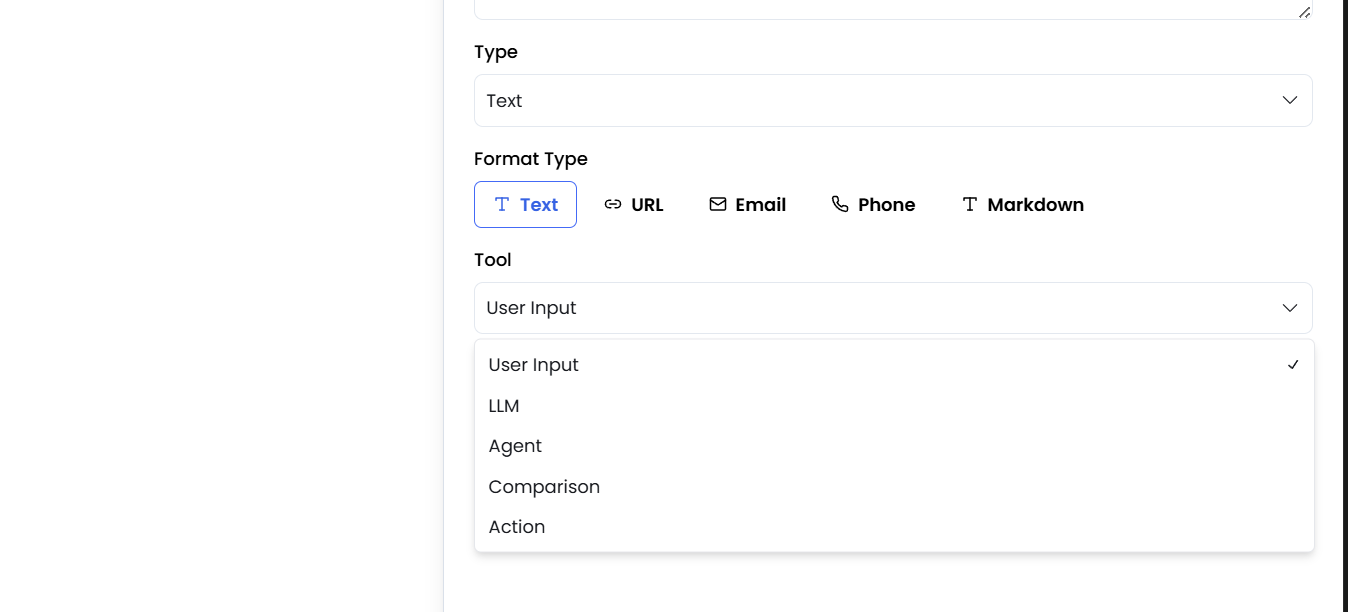Select LLM from the Tool list

pos(504,405)
